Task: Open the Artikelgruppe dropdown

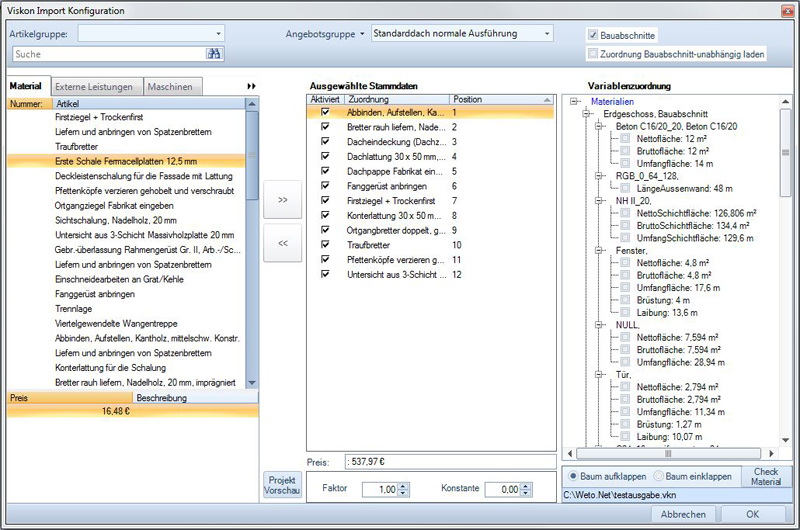Action: pos(218,34)
